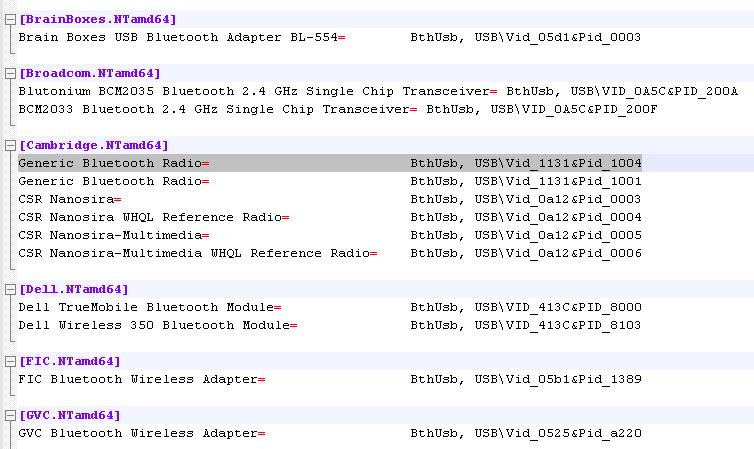Collapse the [Cambridge.NTamd64] section fold
The image size is (754, 449).
pos(10,146)
